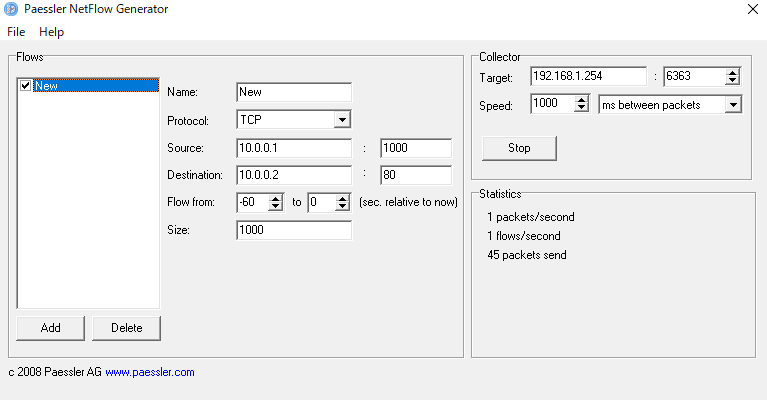Click the Collector target port field
Image resolution: width=767 pixels, height=400 pixels.
click(695, 76)
